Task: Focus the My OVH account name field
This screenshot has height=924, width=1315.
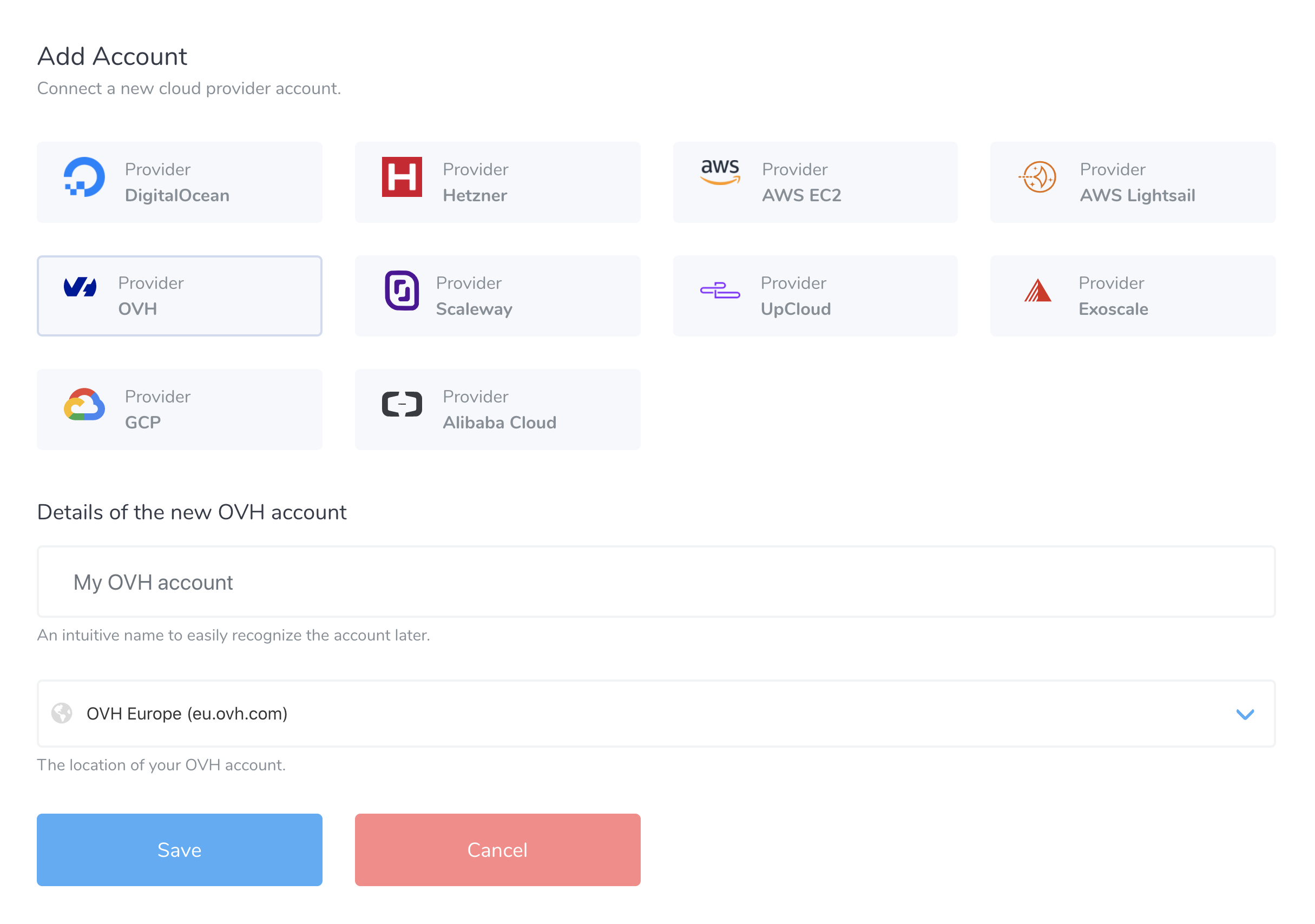Action: (656, 582)
